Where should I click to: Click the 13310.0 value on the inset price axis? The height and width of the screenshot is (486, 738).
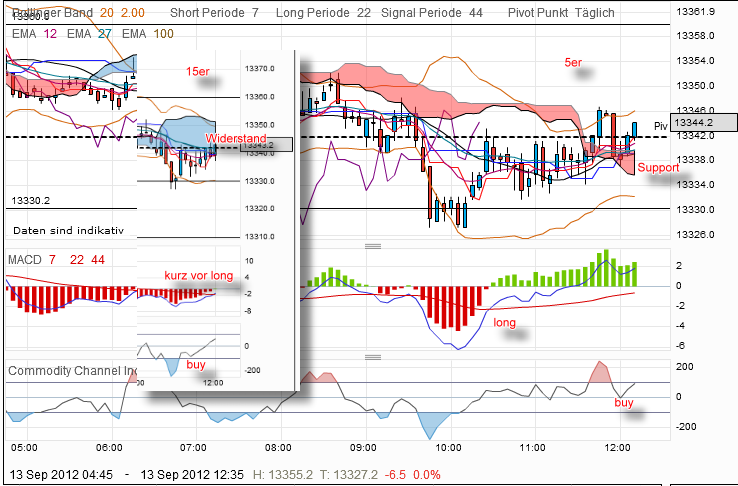tap(259, 237)
